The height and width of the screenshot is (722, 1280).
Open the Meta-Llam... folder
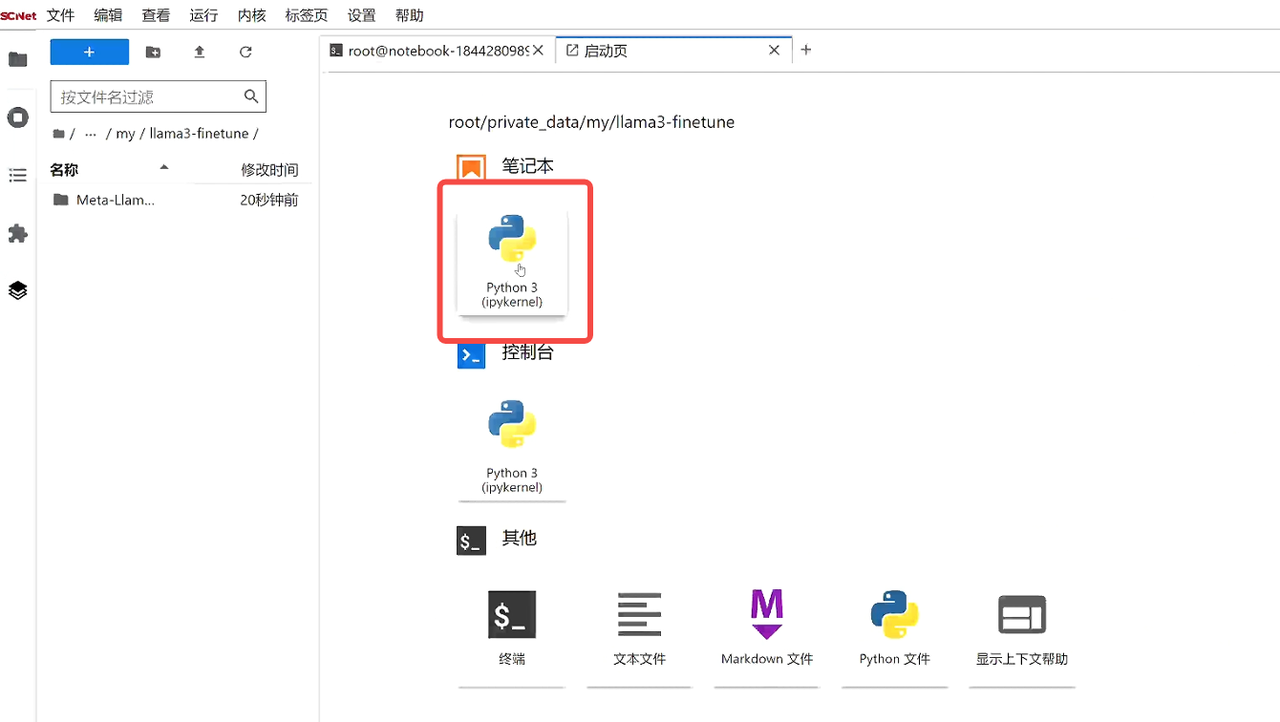(x=115, y=200)
